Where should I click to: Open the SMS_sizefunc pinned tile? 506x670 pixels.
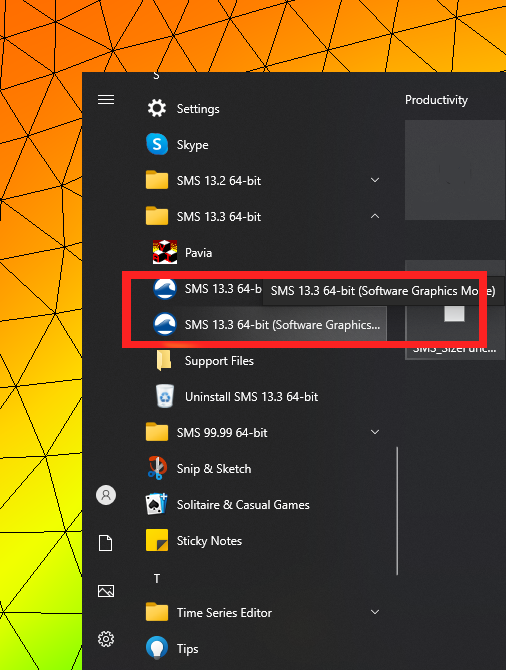455,310
